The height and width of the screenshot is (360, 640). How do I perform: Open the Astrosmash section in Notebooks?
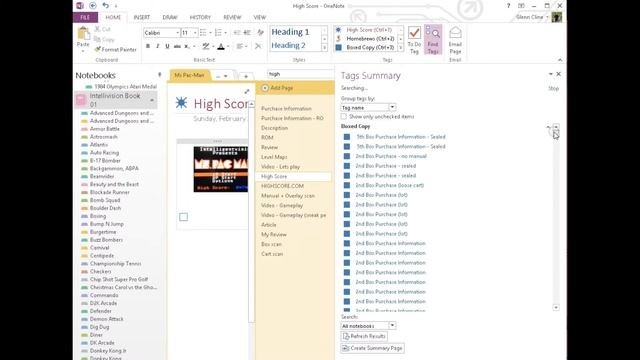pos(104,137)
